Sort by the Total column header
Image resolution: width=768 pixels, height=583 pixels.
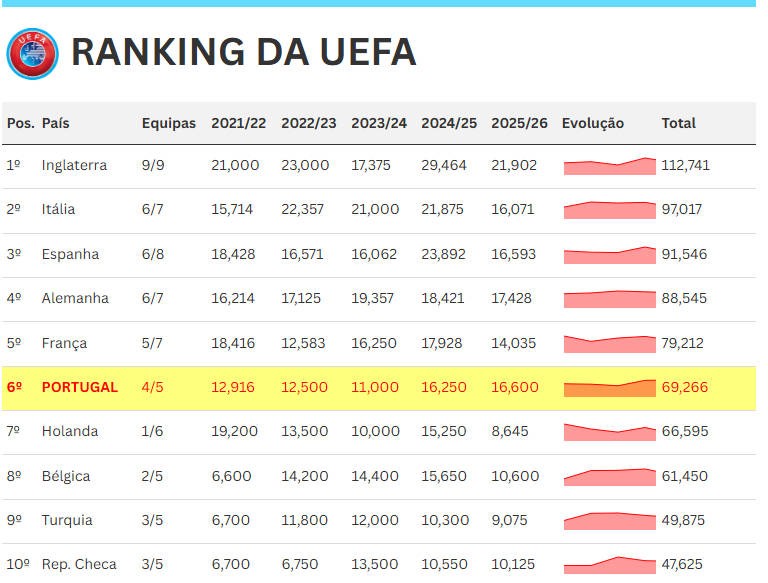(x=678, y=123)
